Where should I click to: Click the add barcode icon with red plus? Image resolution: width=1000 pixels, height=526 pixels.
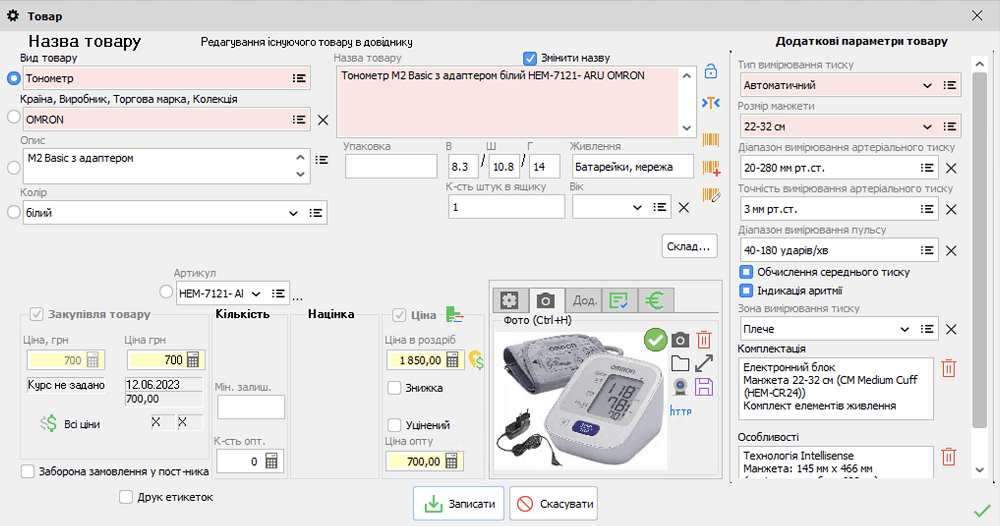(711, 167)
